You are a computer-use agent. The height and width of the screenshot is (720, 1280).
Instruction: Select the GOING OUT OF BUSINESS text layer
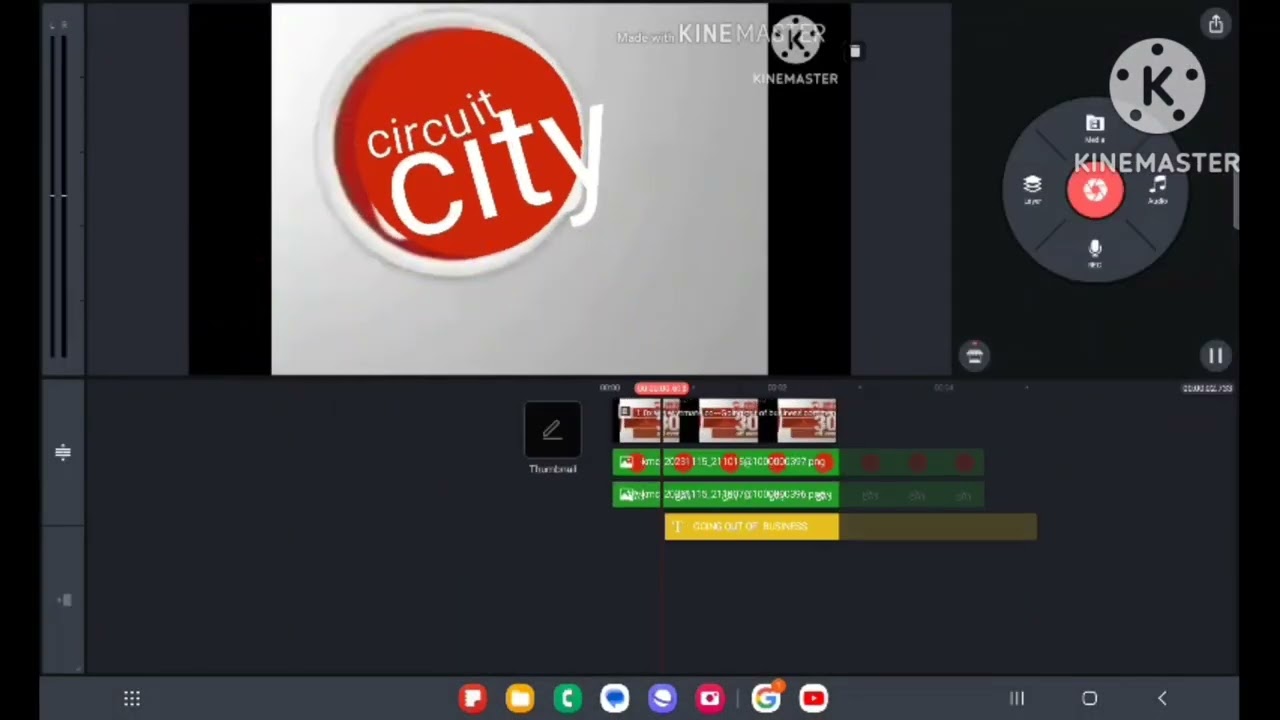point(752,527)
